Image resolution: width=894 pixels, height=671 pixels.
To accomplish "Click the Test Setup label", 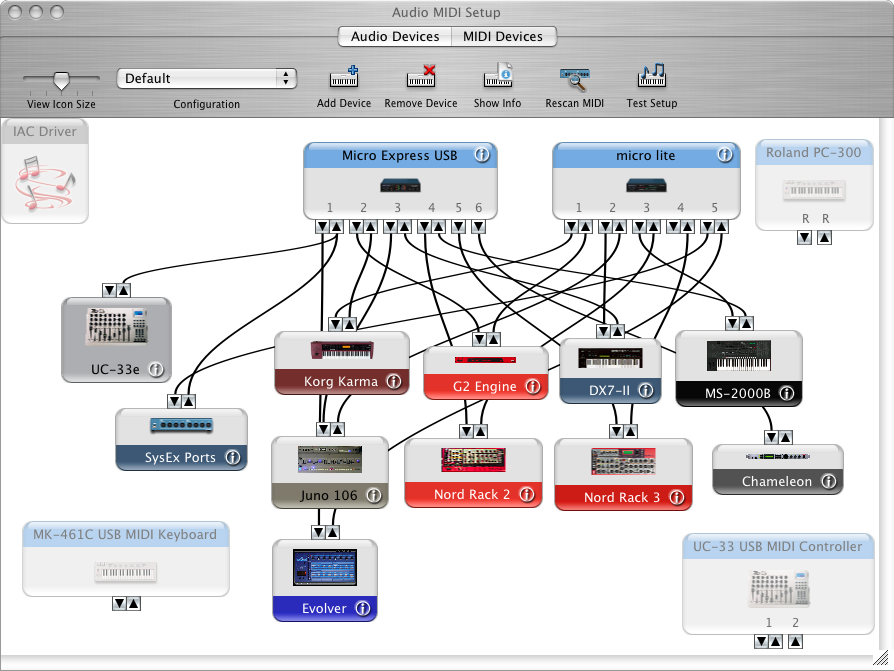I will tap(652, 103).
